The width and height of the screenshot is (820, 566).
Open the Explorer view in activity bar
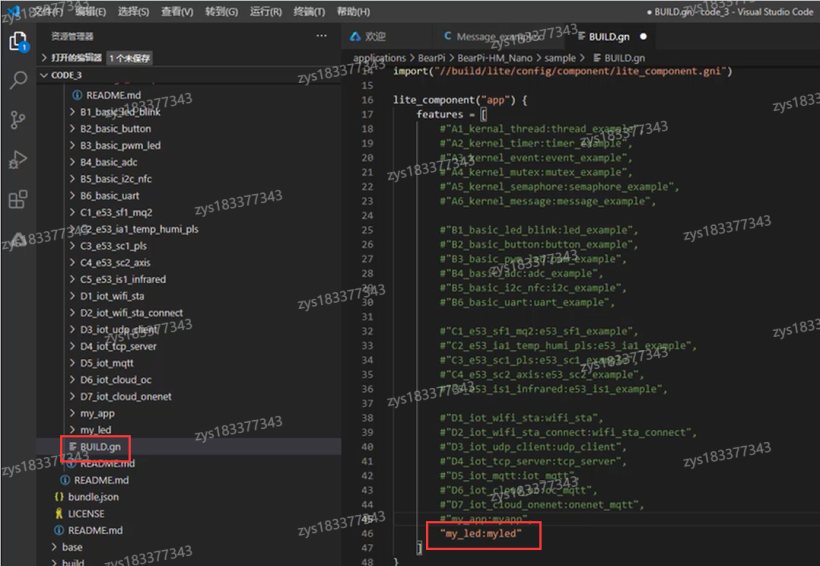click(18, 41)
